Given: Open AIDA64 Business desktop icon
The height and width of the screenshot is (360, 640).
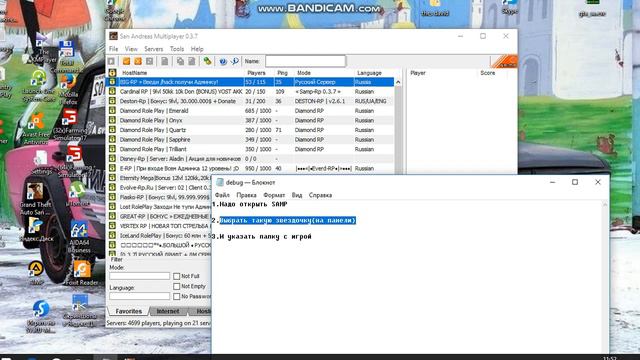Looking at the screenshot, I should click(79, 238).
